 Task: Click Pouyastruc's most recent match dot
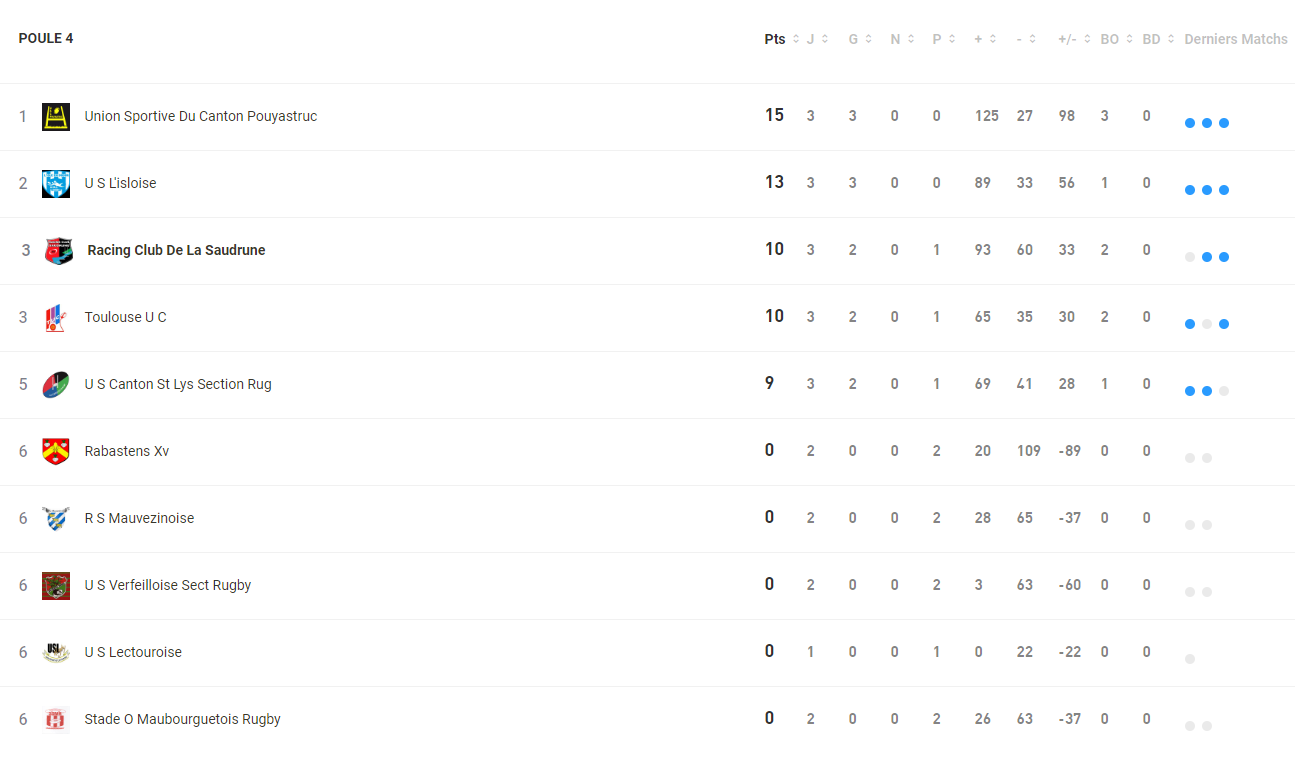pos(1224,123)
